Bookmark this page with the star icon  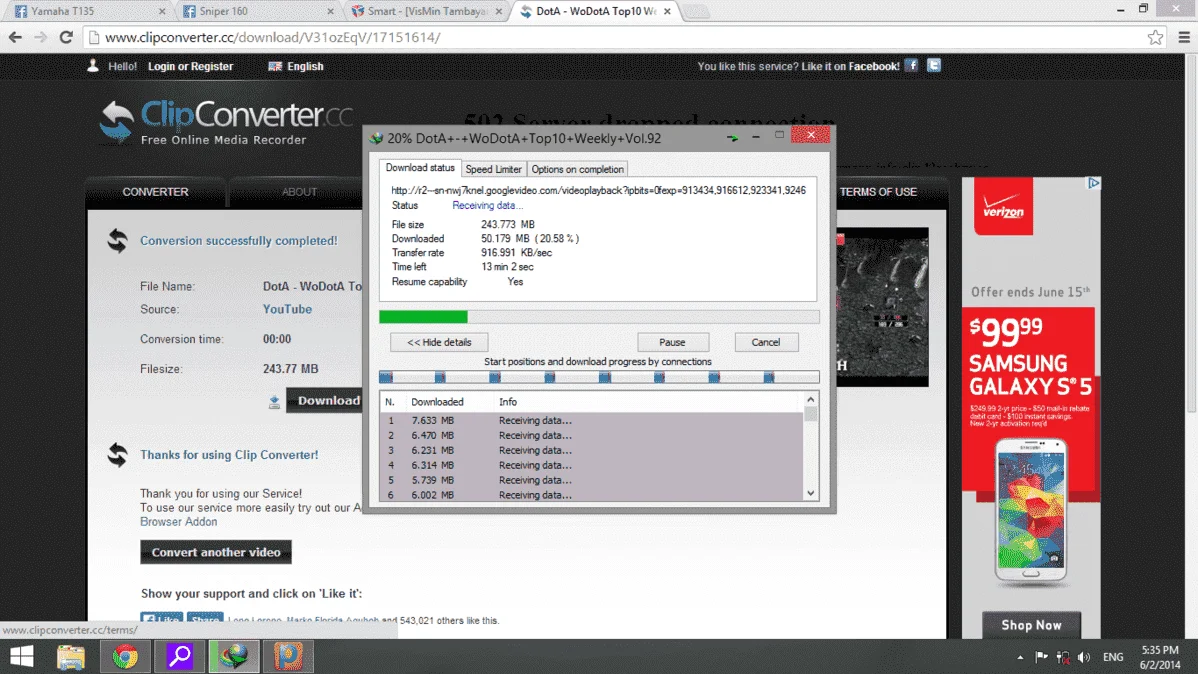pyautogui.click(x=1155, y=37)
